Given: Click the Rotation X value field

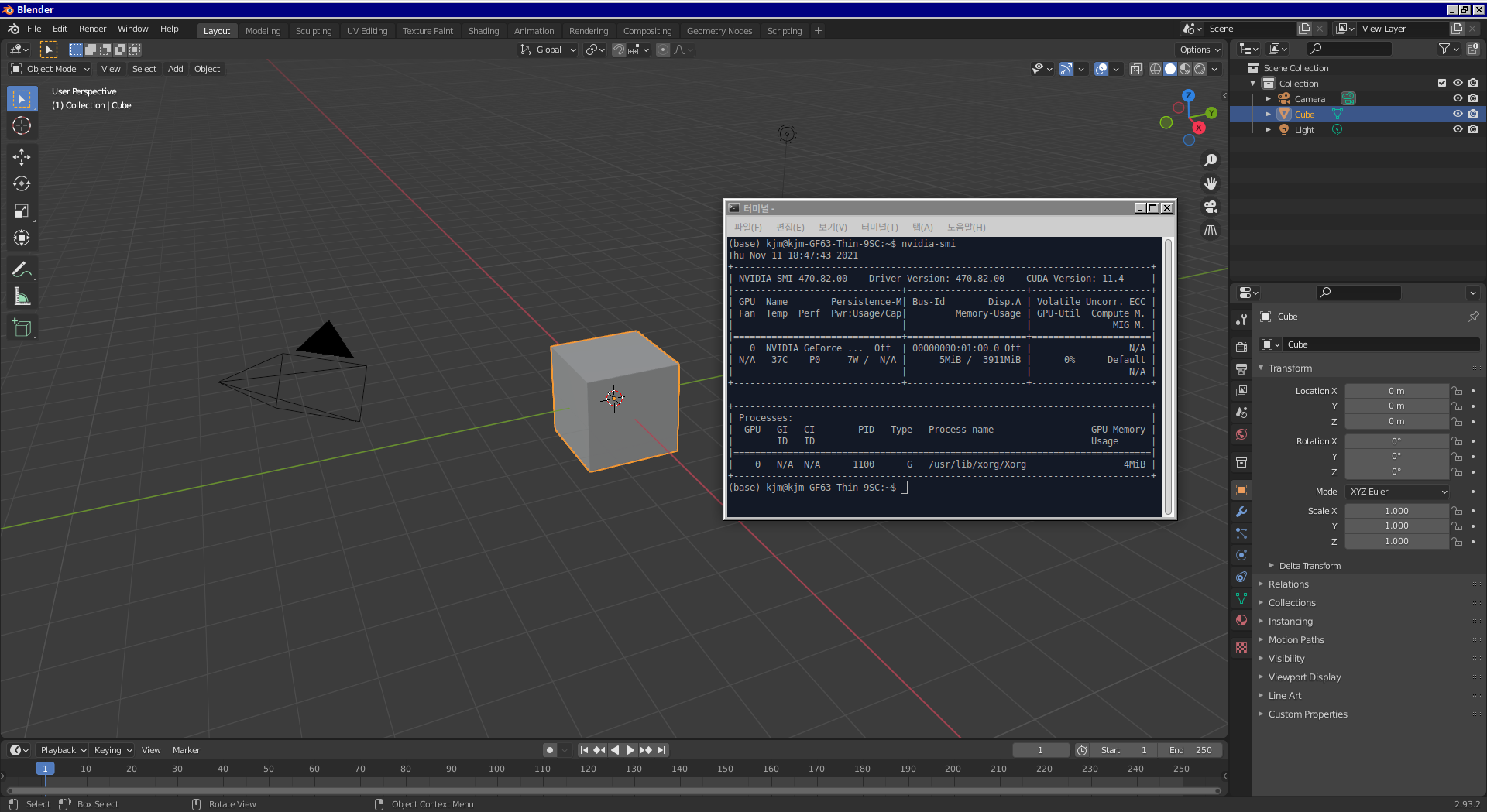Looking at the screenshot, I should coord(1396,441).
